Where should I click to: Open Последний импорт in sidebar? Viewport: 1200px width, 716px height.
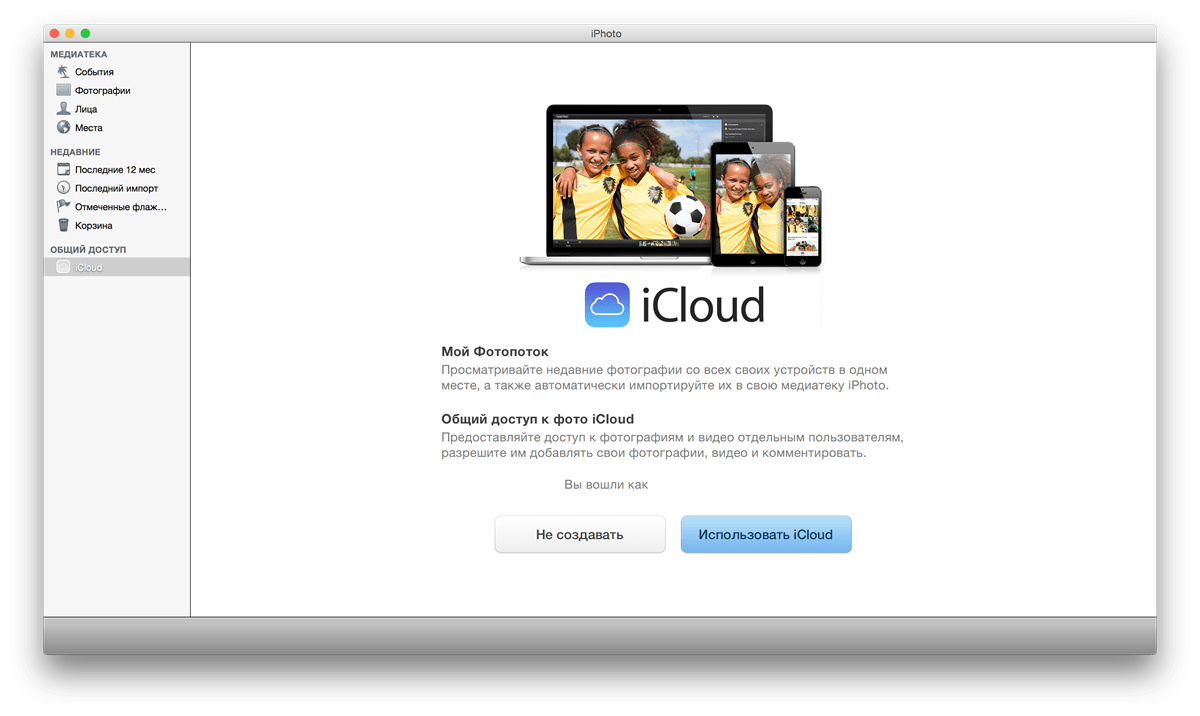(117, 188)
